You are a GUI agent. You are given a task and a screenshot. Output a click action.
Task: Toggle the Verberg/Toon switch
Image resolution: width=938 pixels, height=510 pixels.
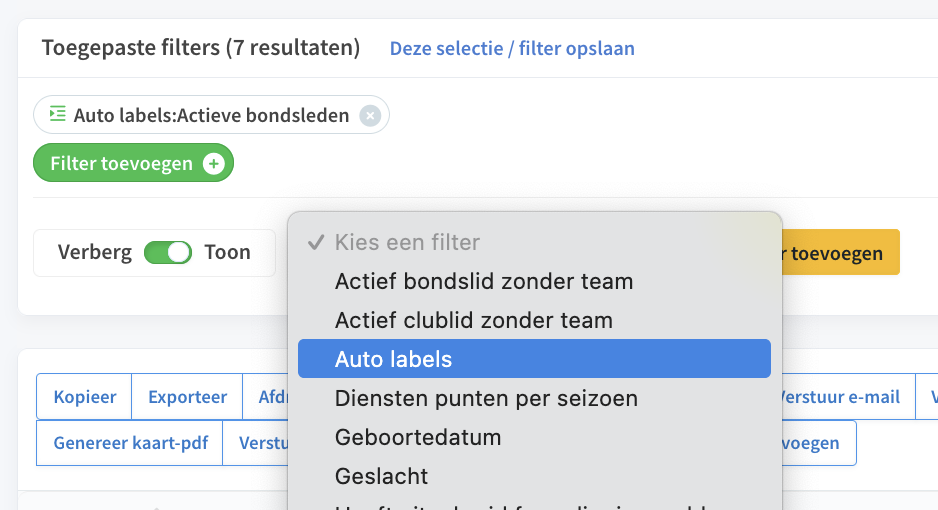168,252
